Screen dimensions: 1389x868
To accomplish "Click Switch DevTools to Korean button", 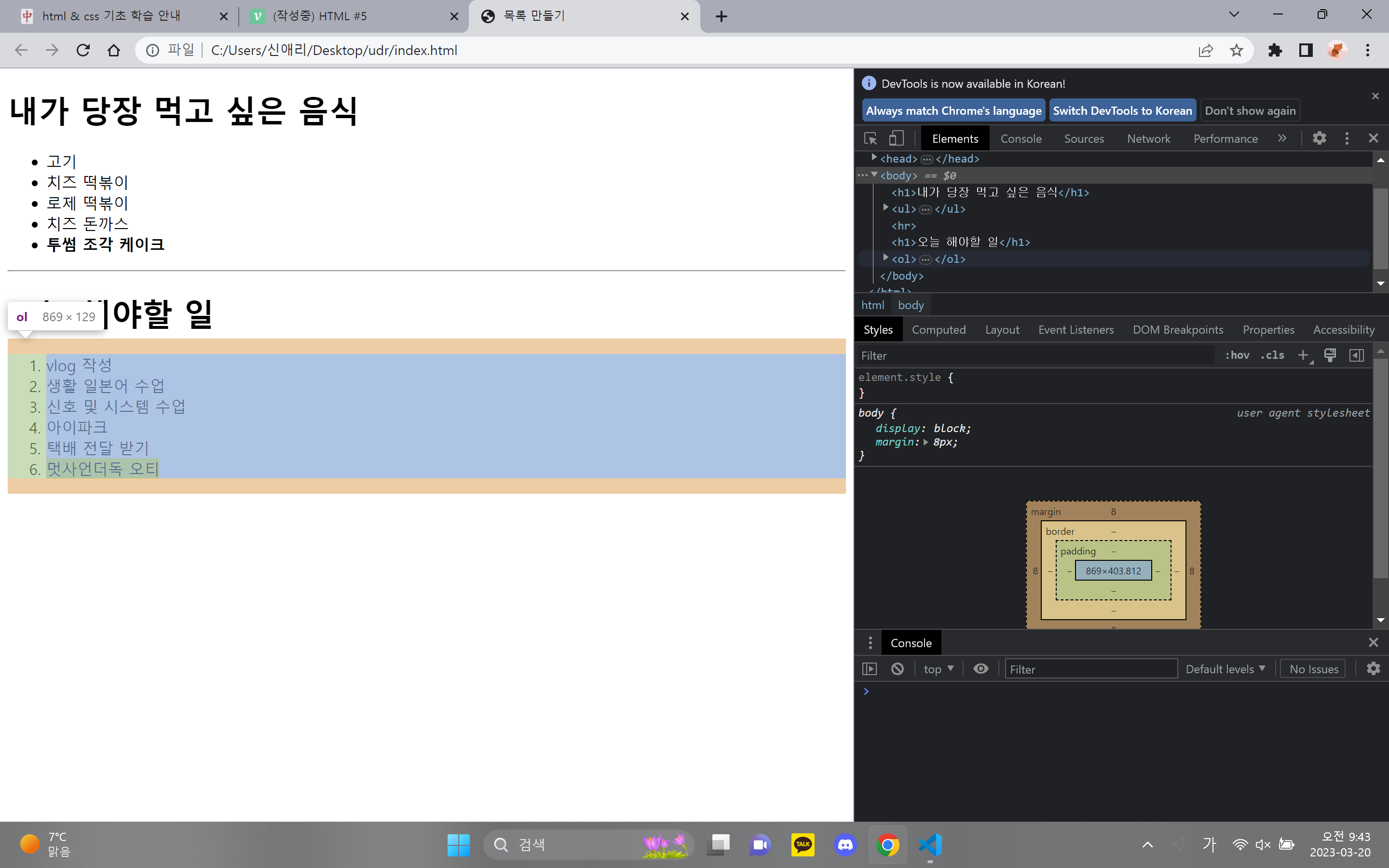I will [1122, 111].
